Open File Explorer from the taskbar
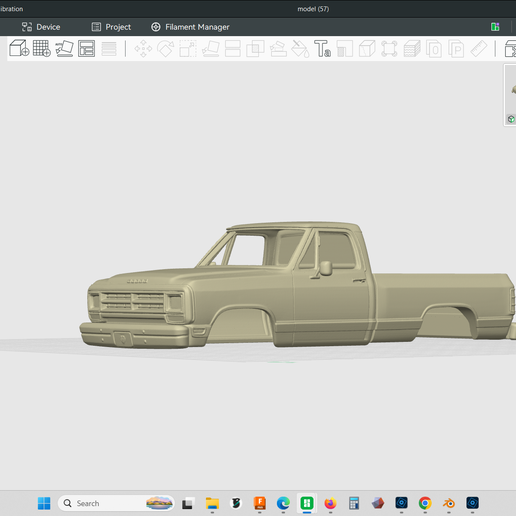This screenshot has width=516, height=516. click(212, 503)
